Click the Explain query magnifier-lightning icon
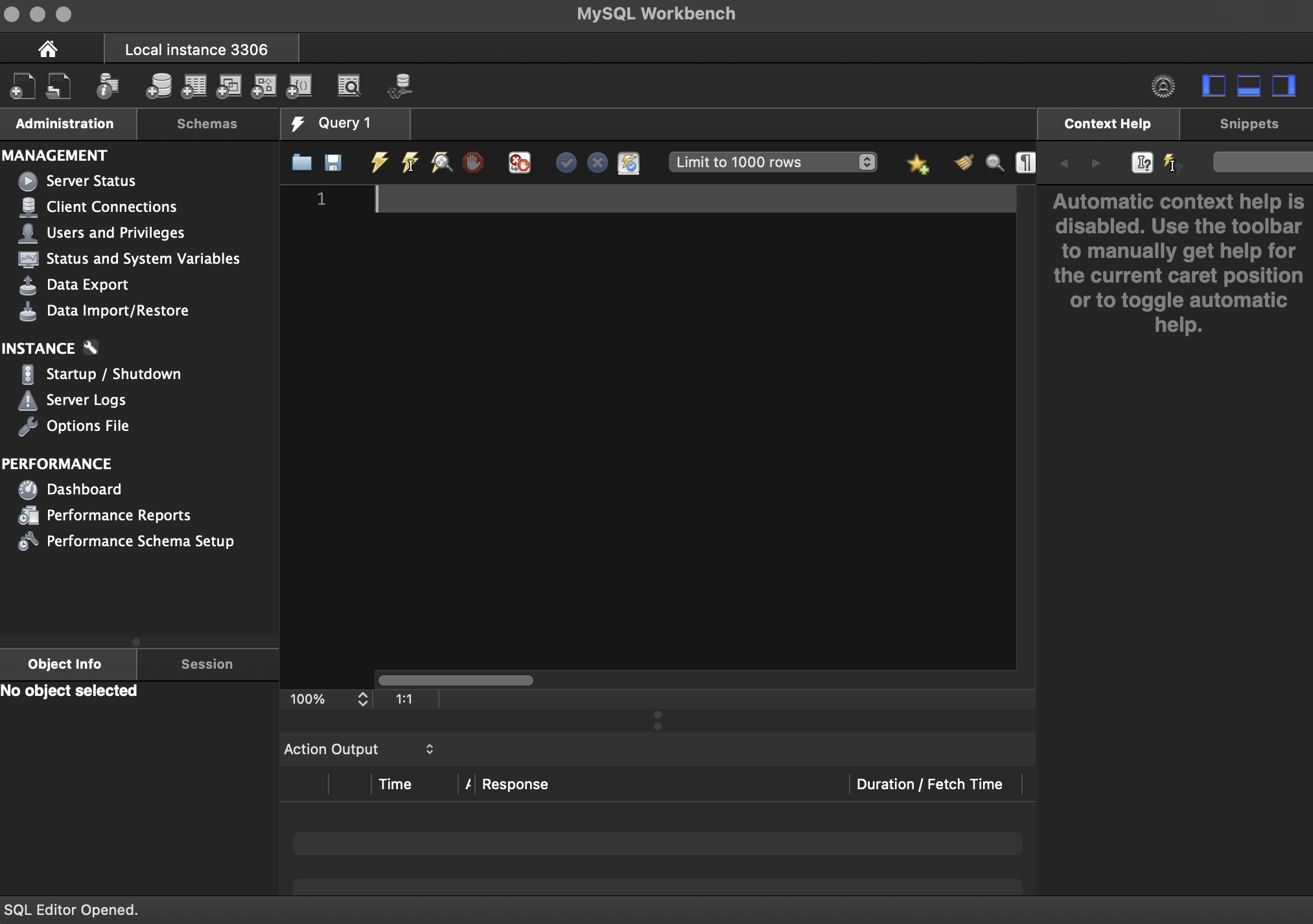 (x=441, y=162)
